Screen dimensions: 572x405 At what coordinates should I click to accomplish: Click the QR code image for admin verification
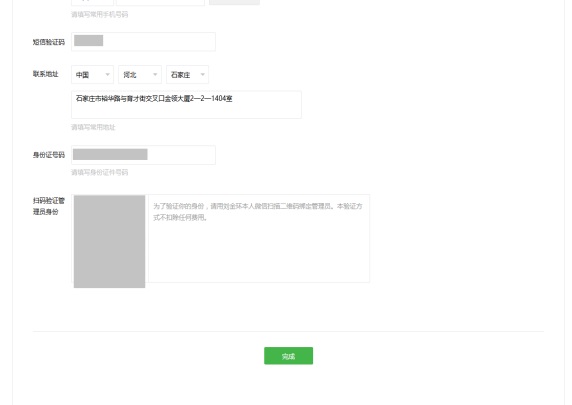109,242
